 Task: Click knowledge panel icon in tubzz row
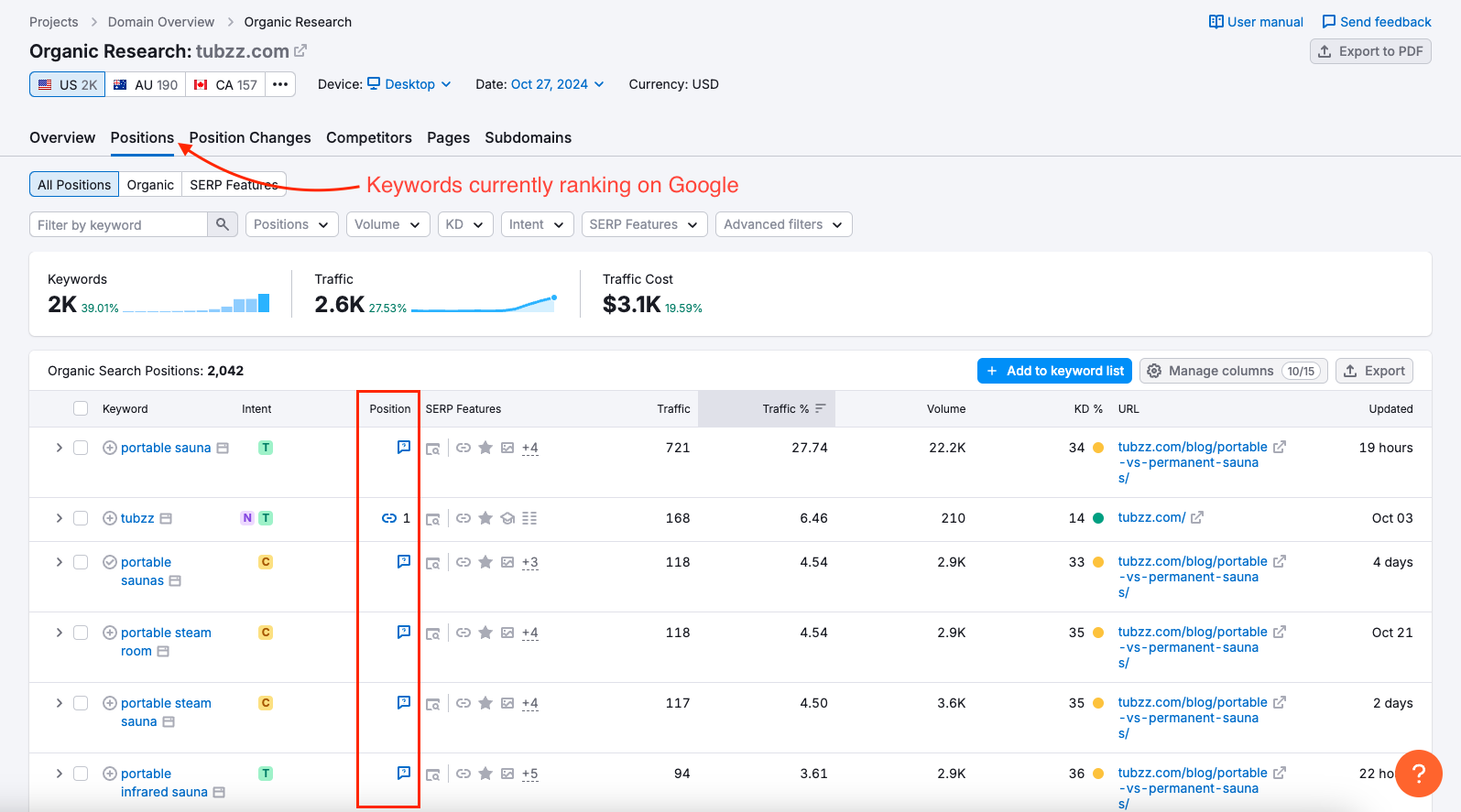click(x=507, y=518)
